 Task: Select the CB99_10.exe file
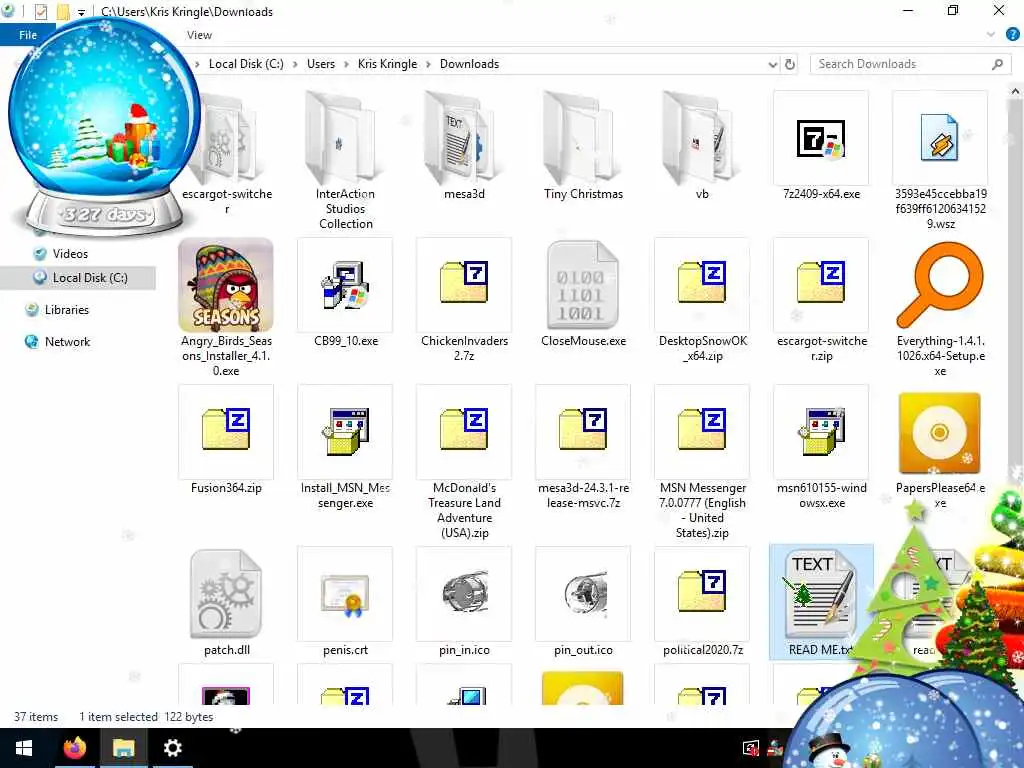345,293
